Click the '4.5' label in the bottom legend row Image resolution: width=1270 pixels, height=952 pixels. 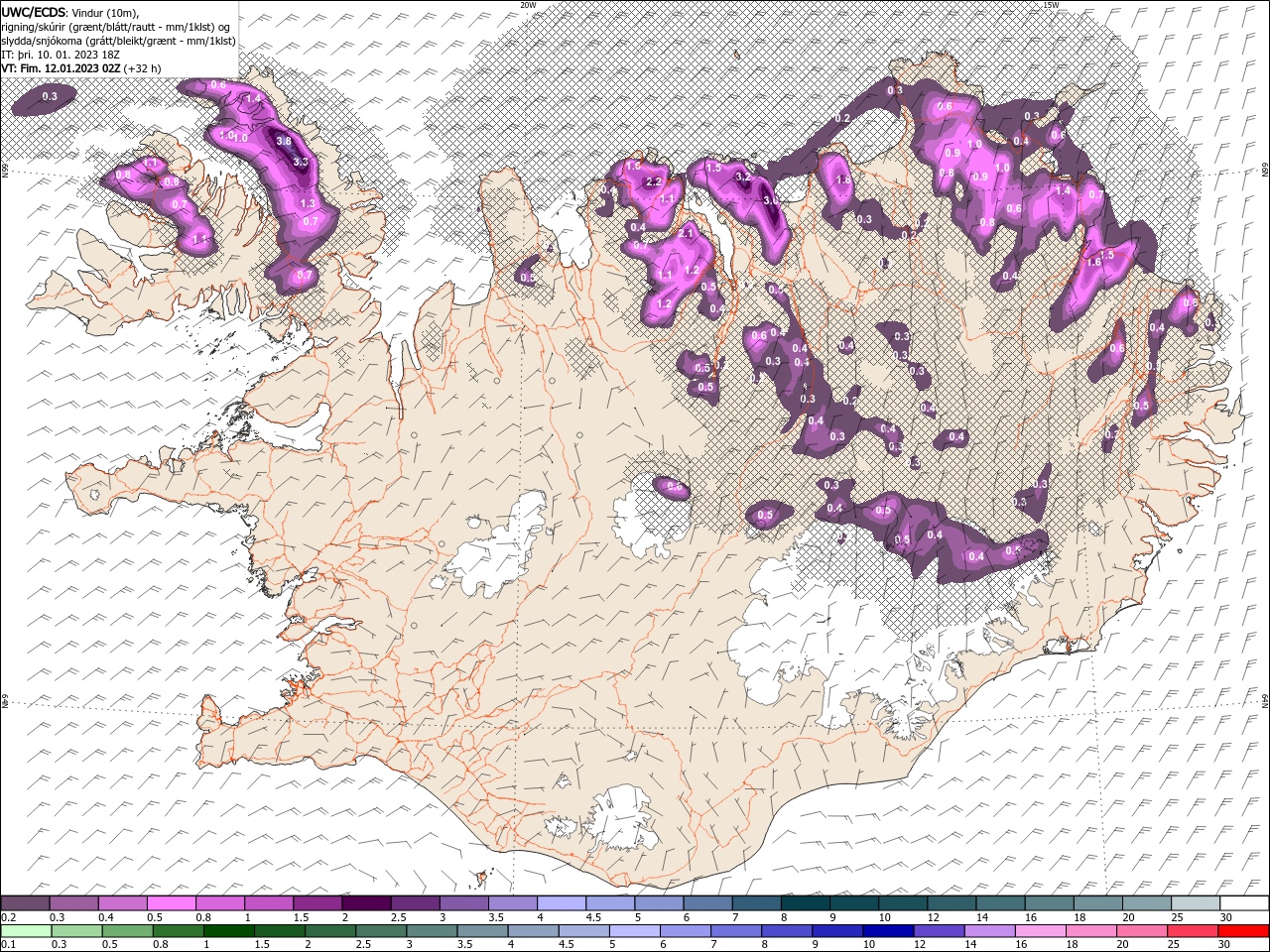[565, 945]
